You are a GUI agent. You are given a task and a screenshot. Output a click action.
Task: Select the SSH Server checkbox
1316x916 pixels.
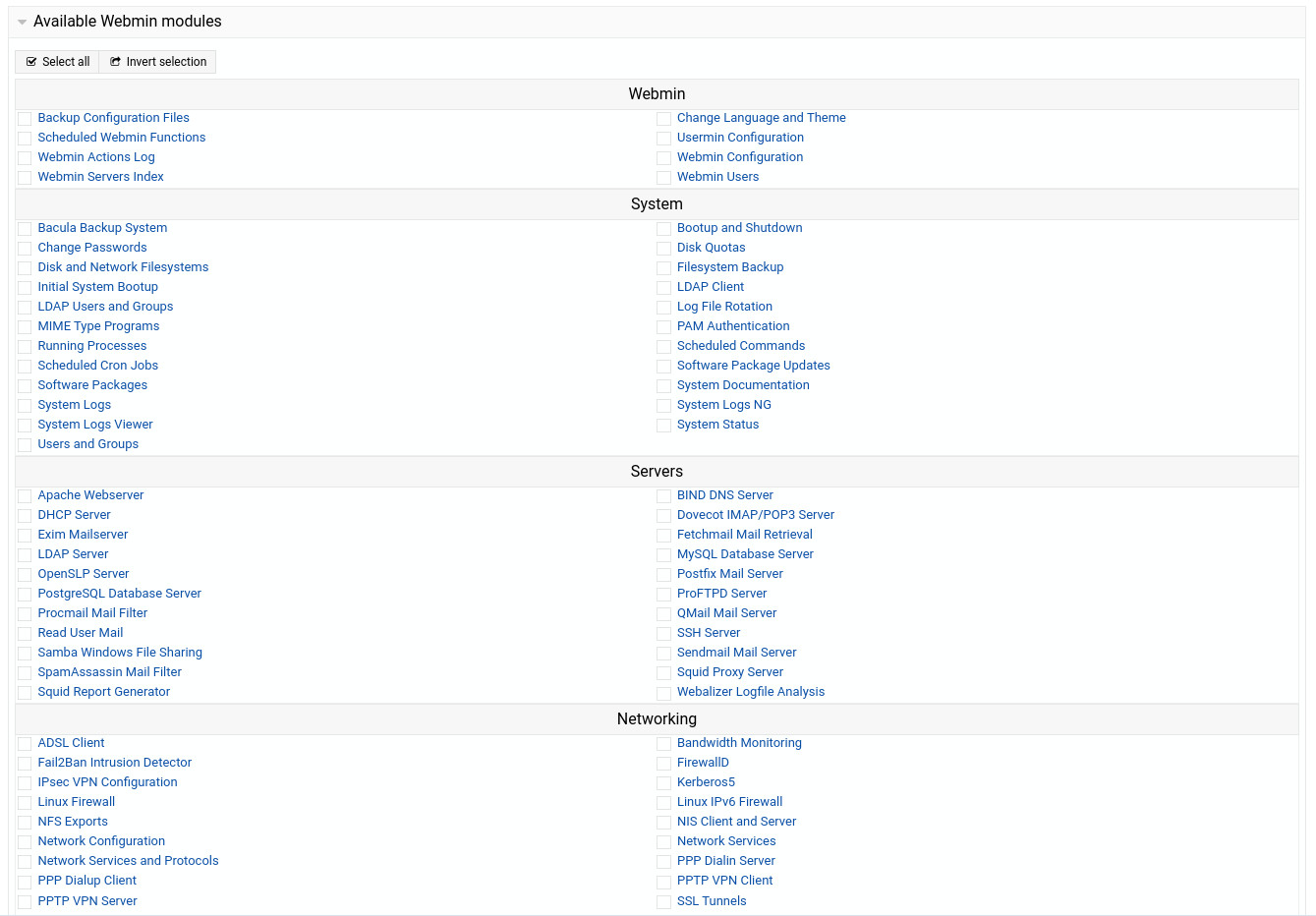click(x=664, y=634)
